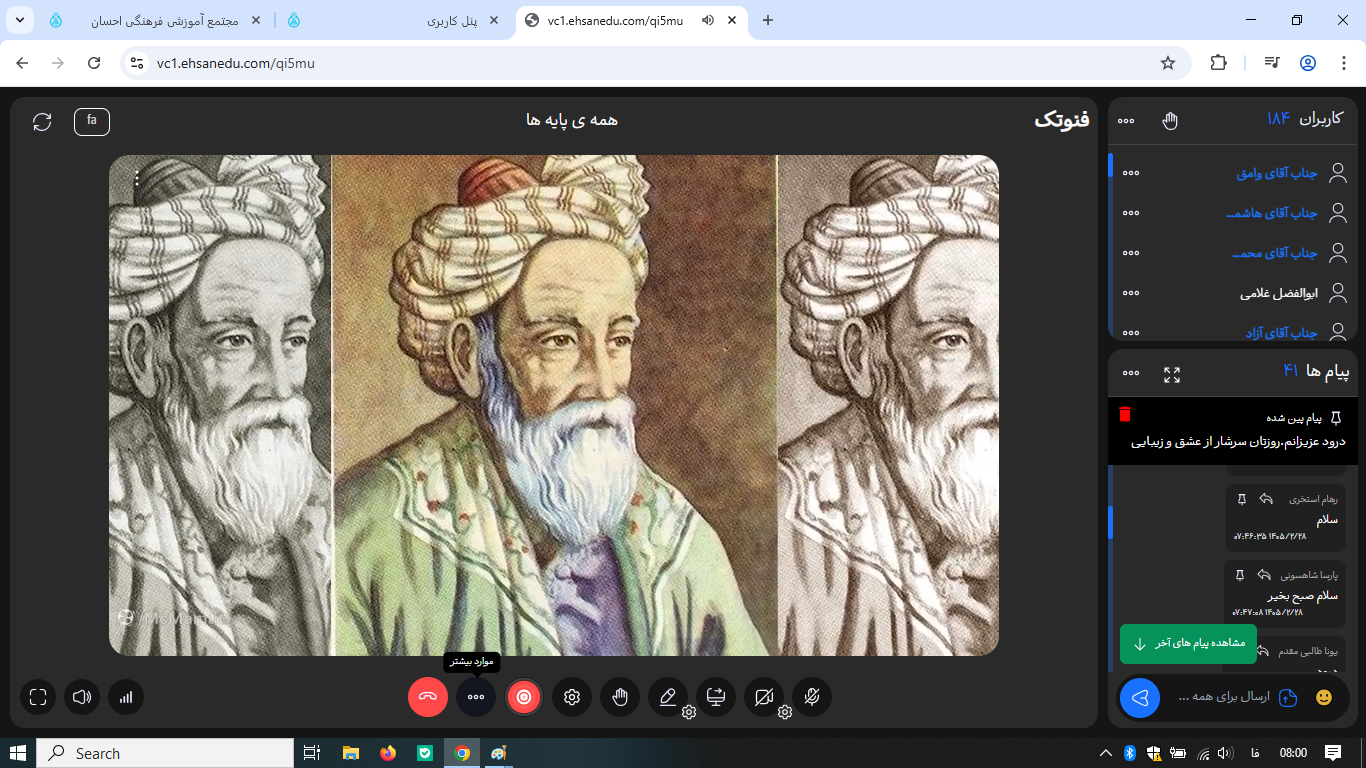Screen dimensions: 1366x768
Task: Send the chat message with the blue button
Action: point(1140,698)
